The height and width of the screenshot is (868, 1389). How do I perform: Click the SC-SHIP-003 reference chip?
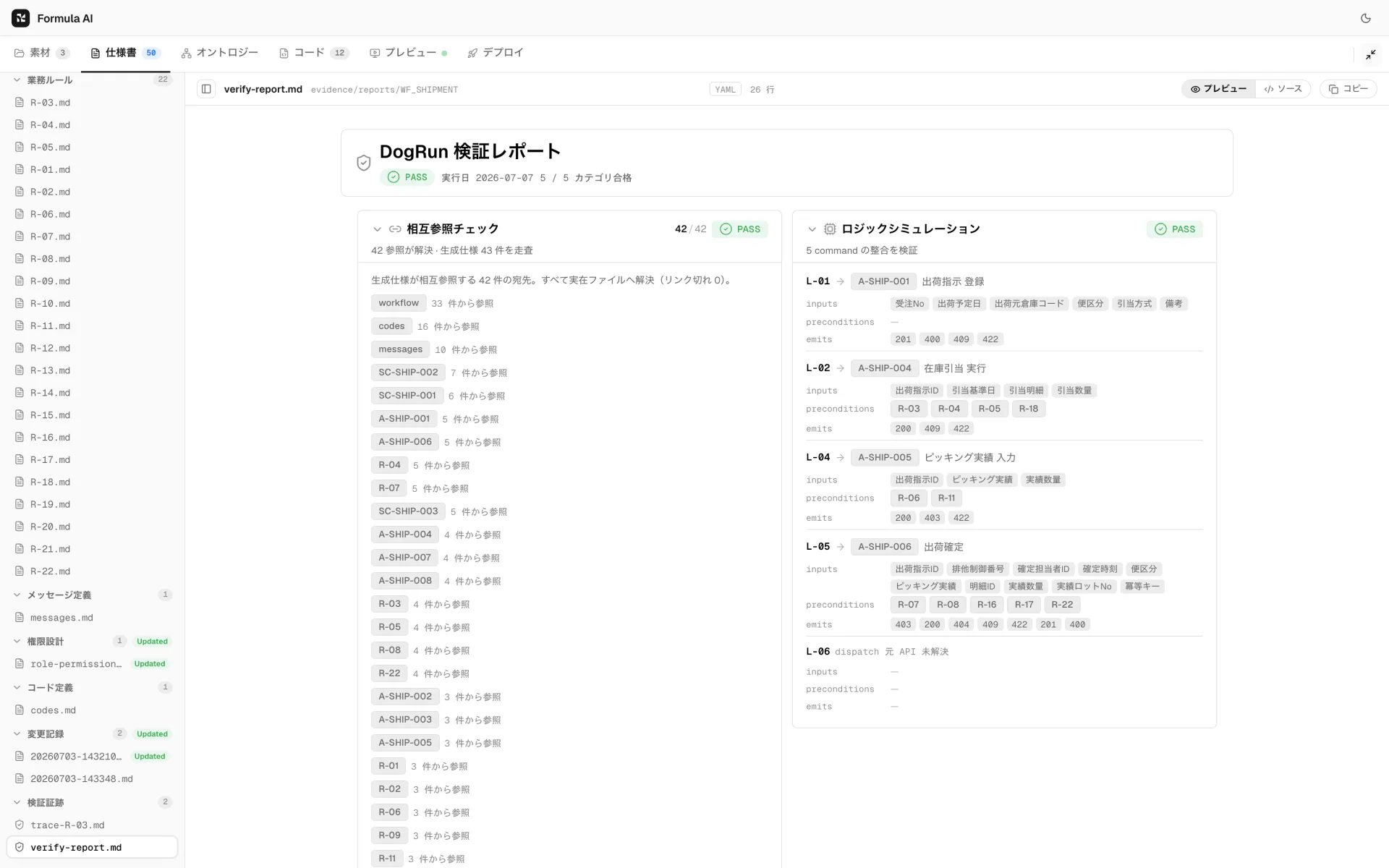point(408,511)
